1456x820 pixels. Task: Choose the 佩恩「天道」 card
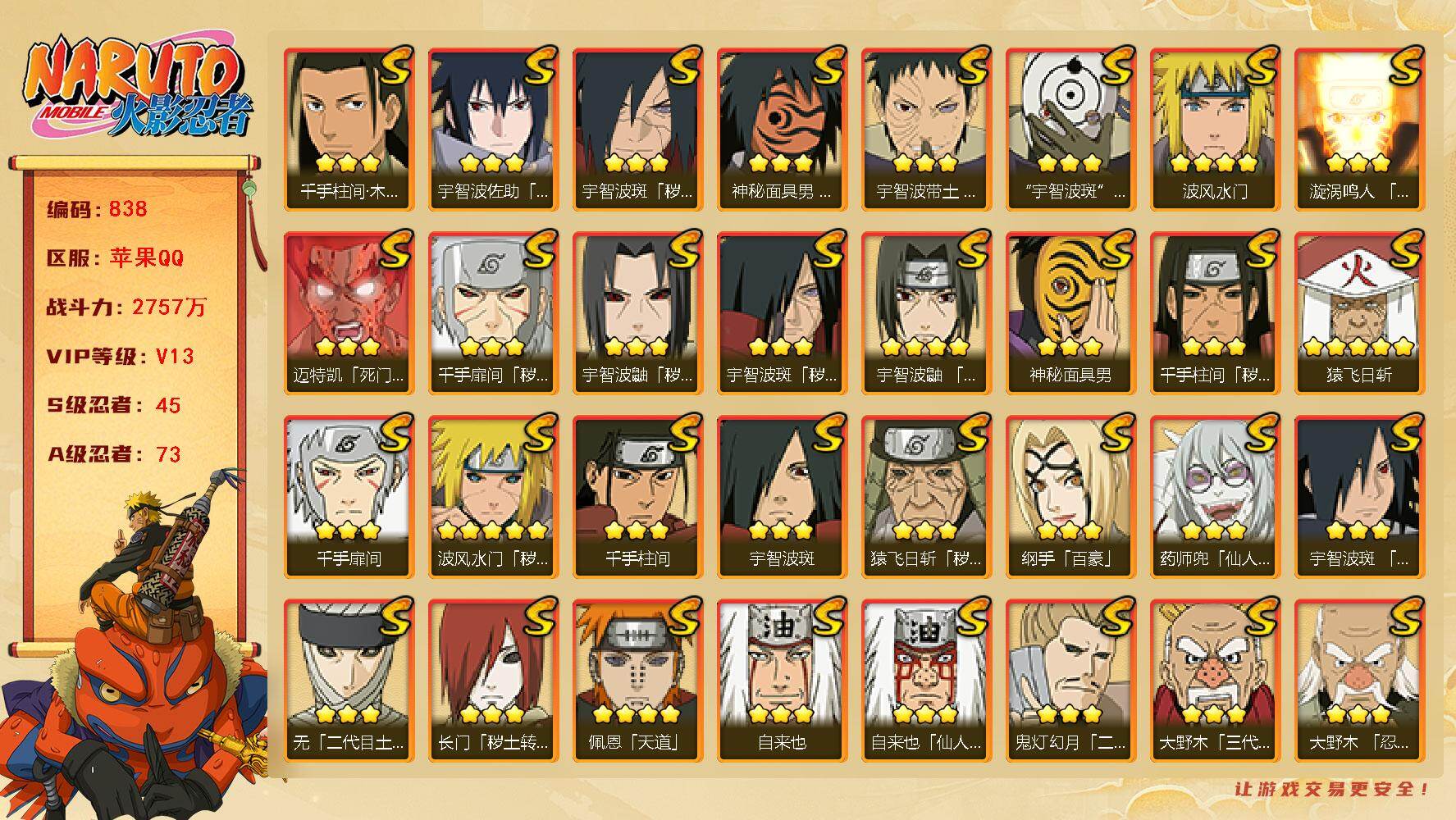(x=637, y=681)
